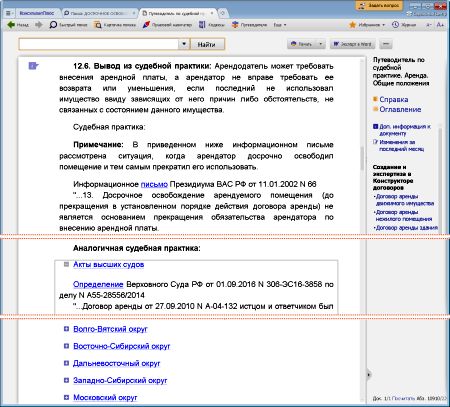Open the Восточно-Сибирский округ link
The width and height of the screenshot is (450, 407).
click(121, 346)
